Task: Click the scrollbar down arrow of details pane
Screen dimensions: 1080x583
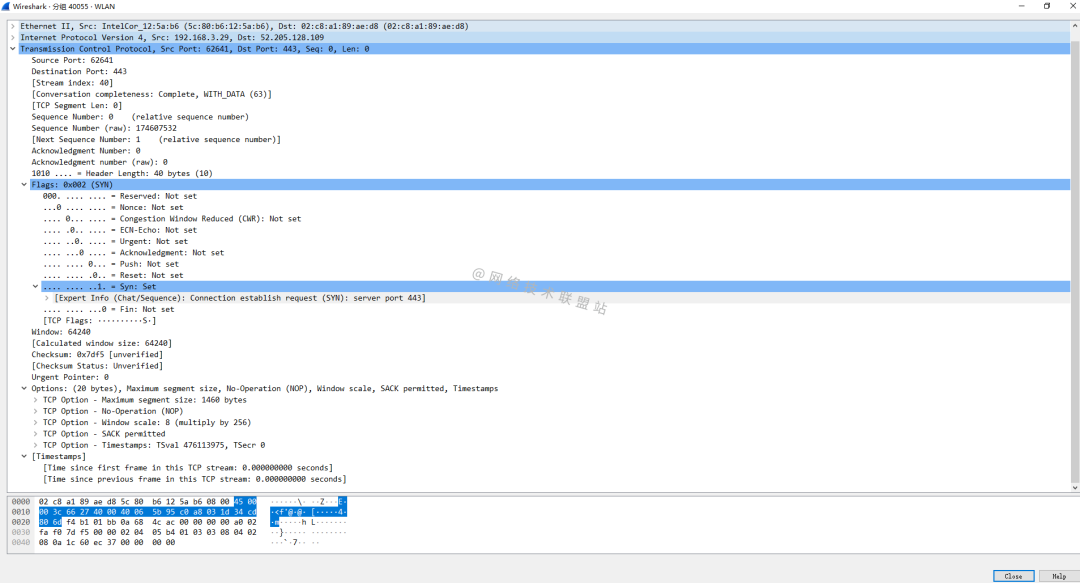Action: 1074,487
